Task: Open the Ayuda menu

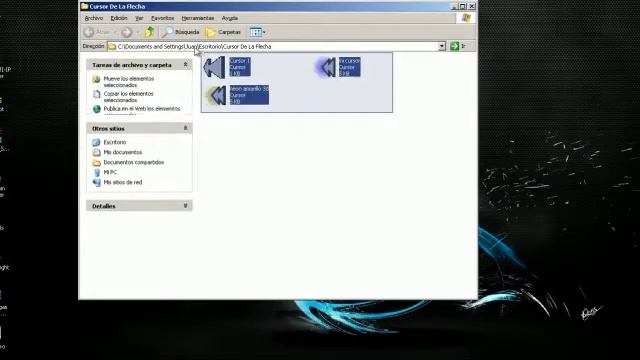Action: point(230,18)
